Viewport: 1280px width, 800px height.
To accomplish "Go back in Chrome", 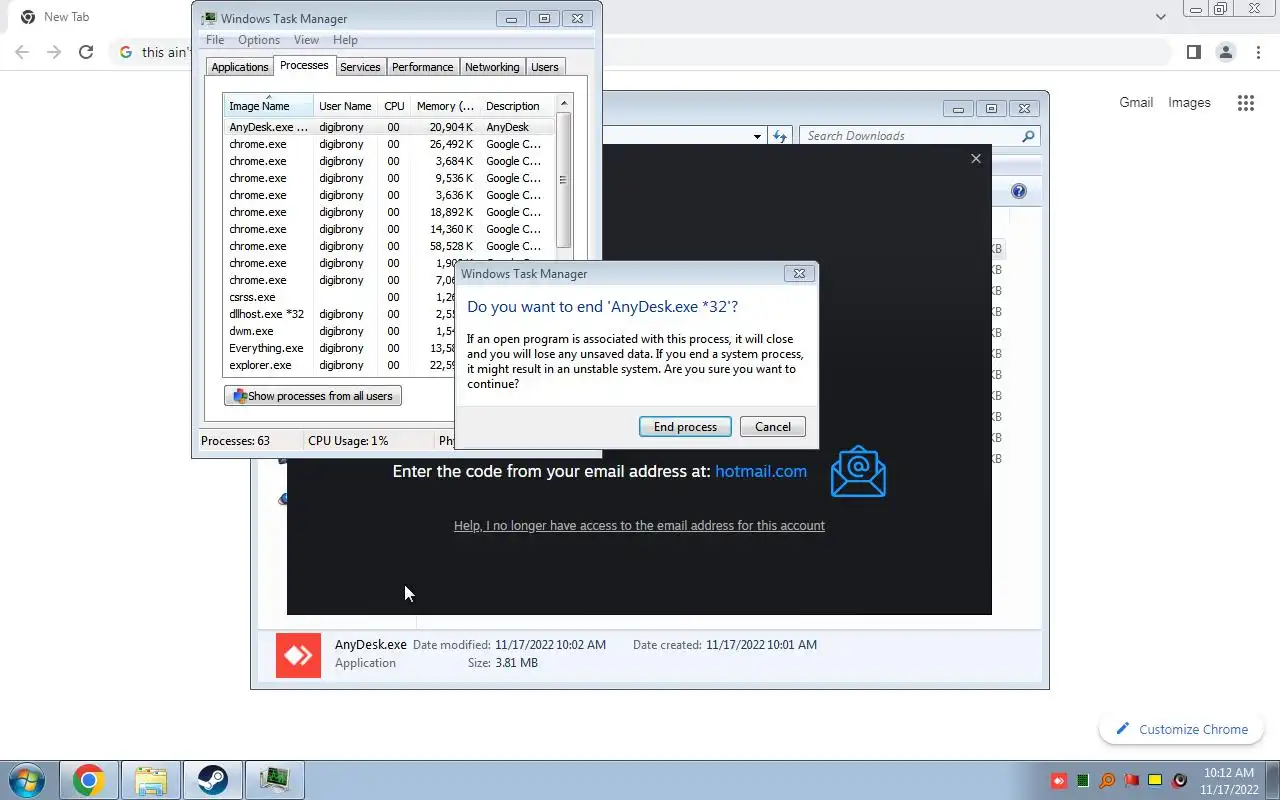I will point(22,52).
